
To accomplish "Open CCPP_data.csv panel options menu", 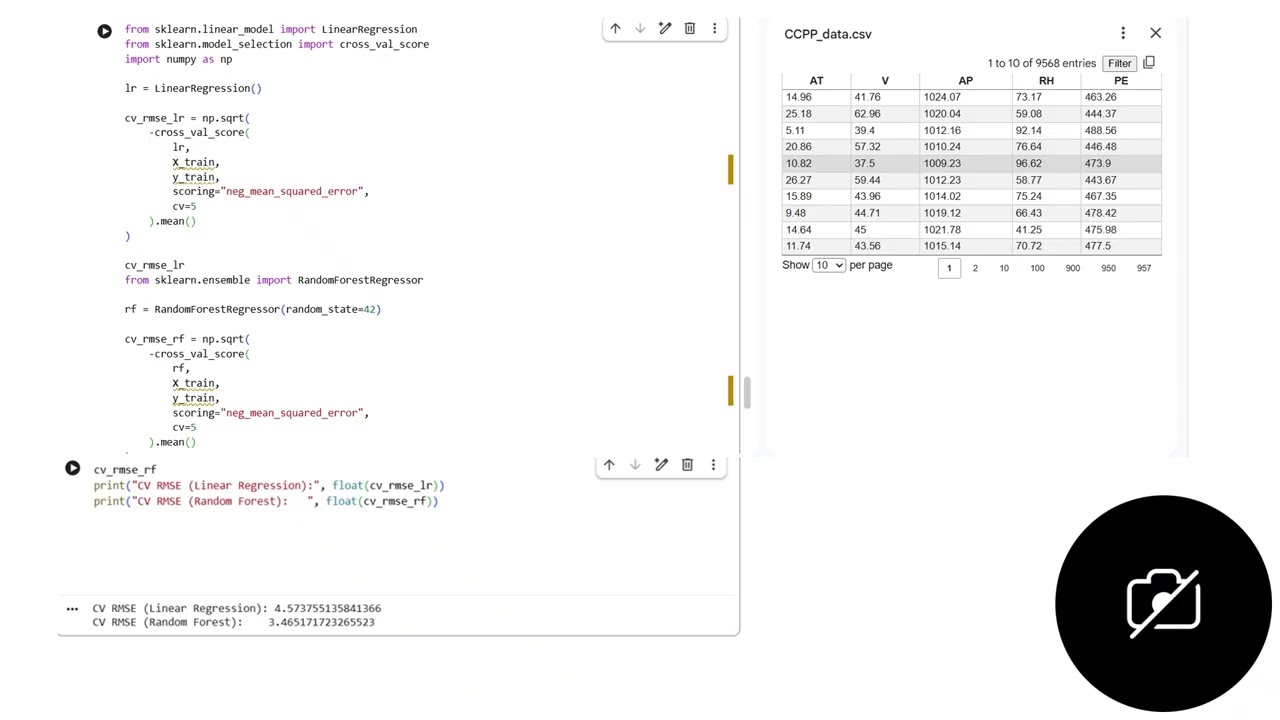I will pyautogui.click(x=1123, y=34).
